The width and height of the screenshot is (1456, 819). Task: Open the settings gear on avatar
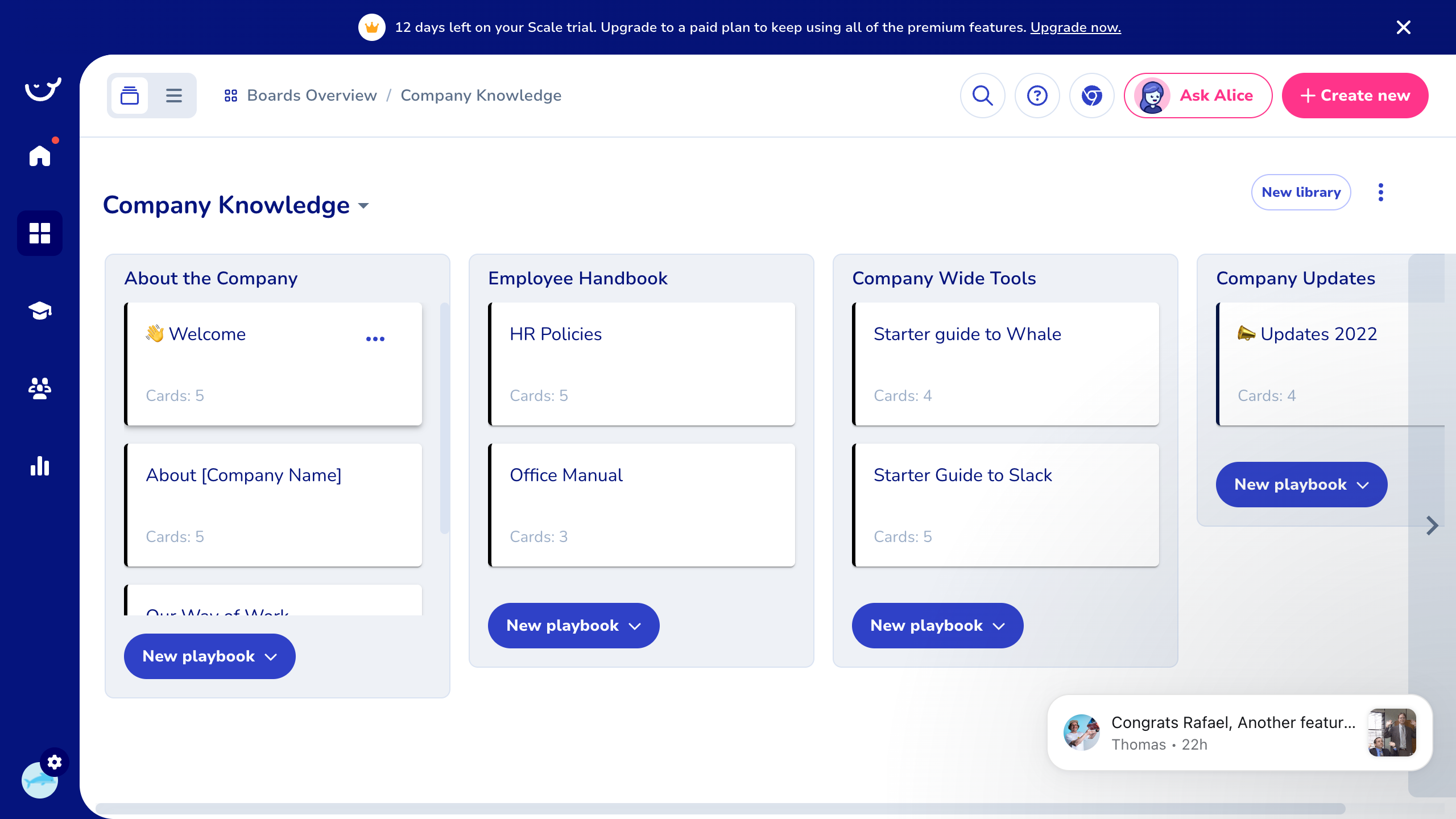pos(55,762)
